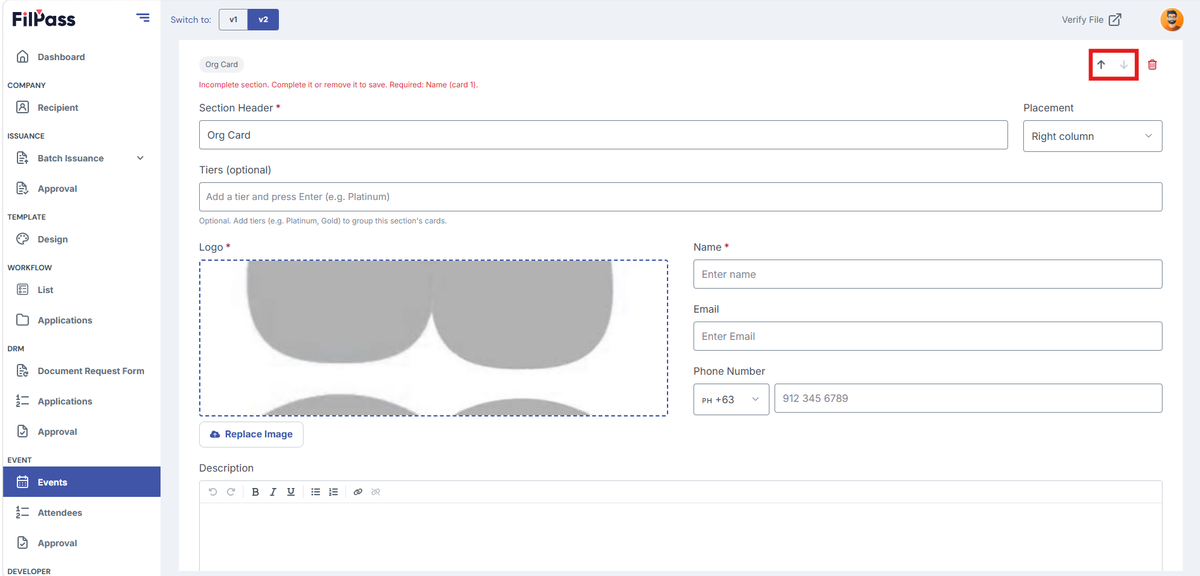Click the Design palette icon
1200x576 pixels.
click(x=23, y=239)
